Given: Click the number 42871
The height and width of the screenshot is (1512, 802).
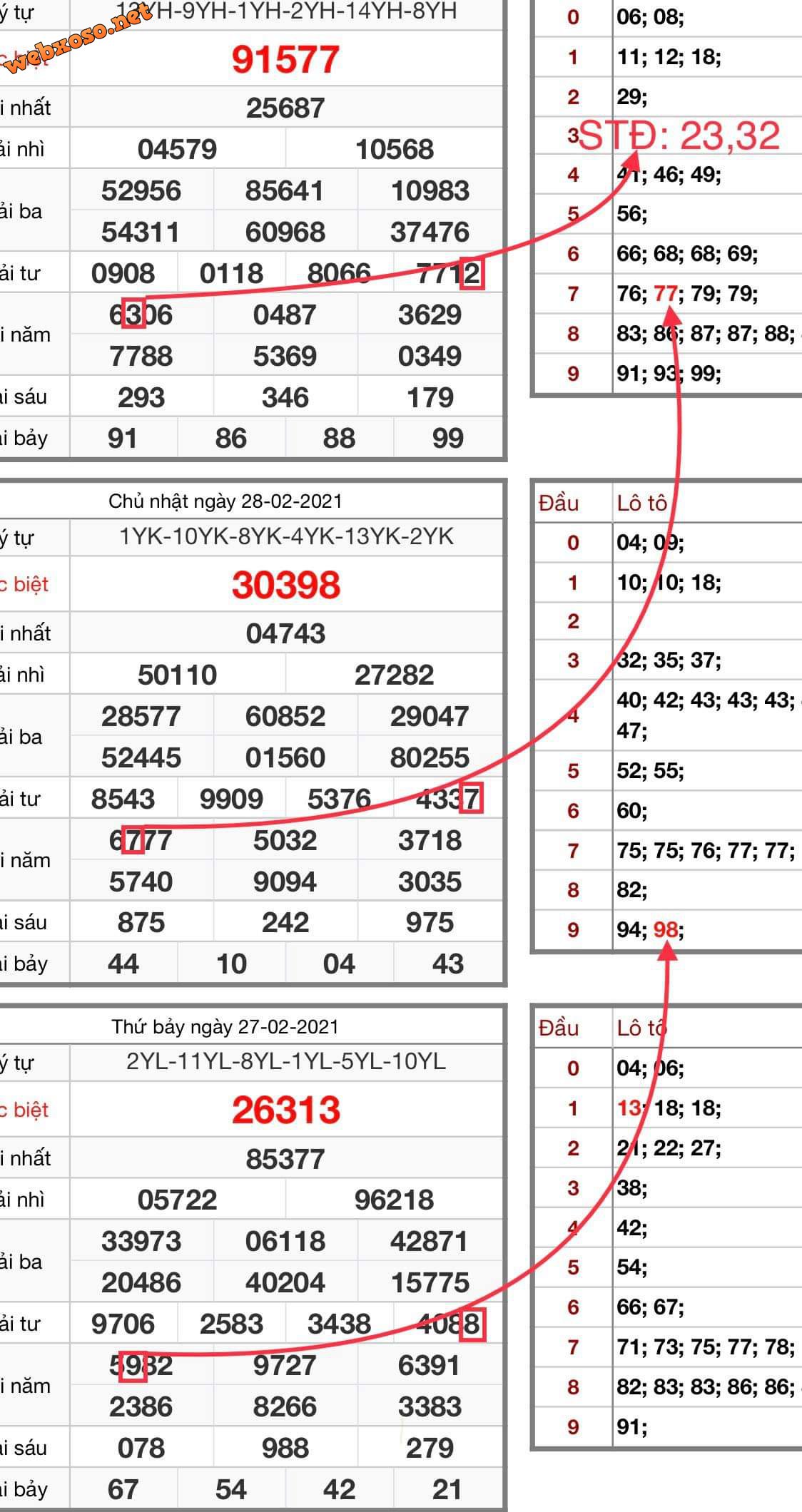Looking at the screenshot, I should [x=430, y=1242].
